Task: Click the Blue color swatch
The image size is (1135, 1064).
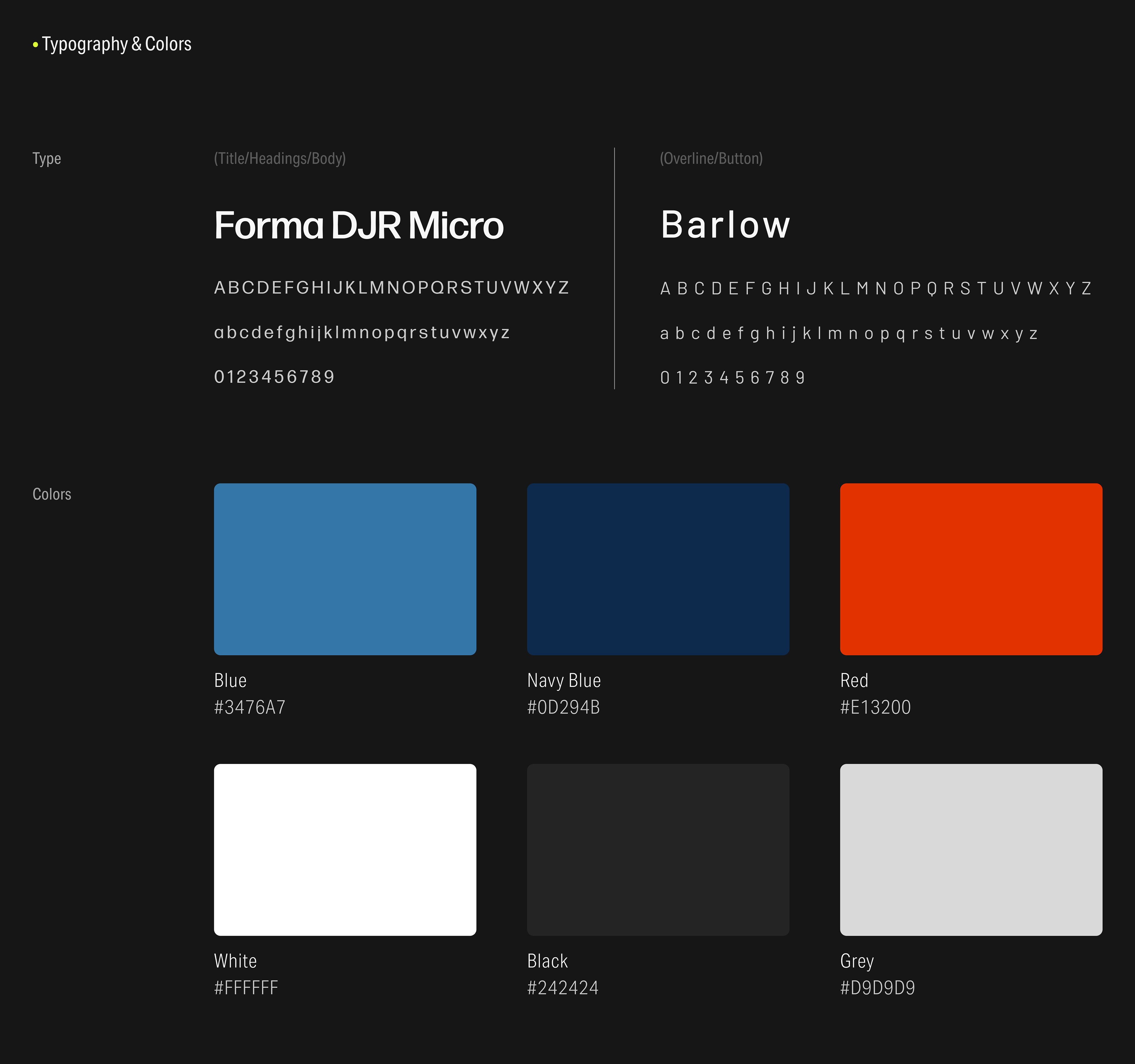Action: point(345,569)
